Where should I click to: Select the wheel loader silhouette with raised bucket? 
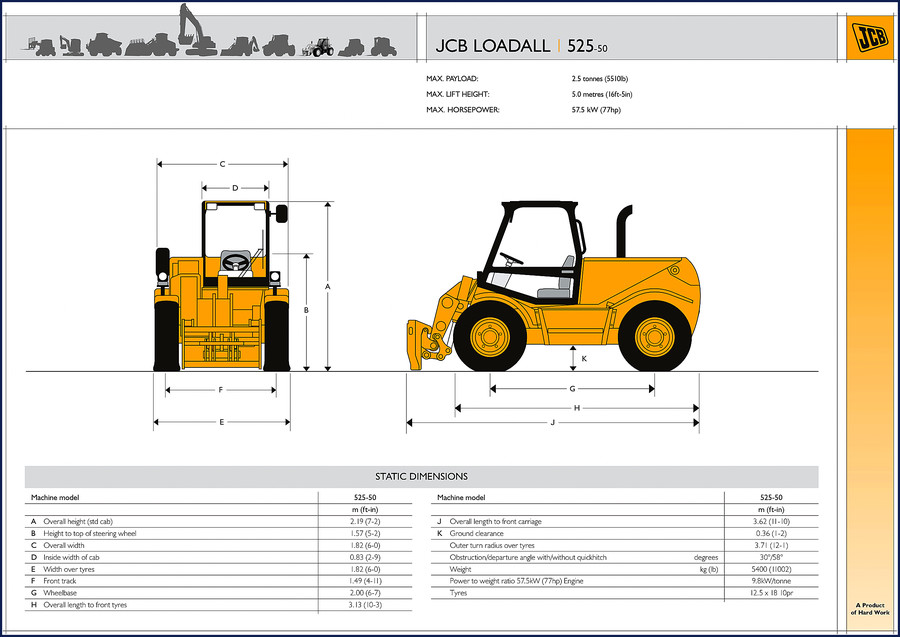coord(152,44)
